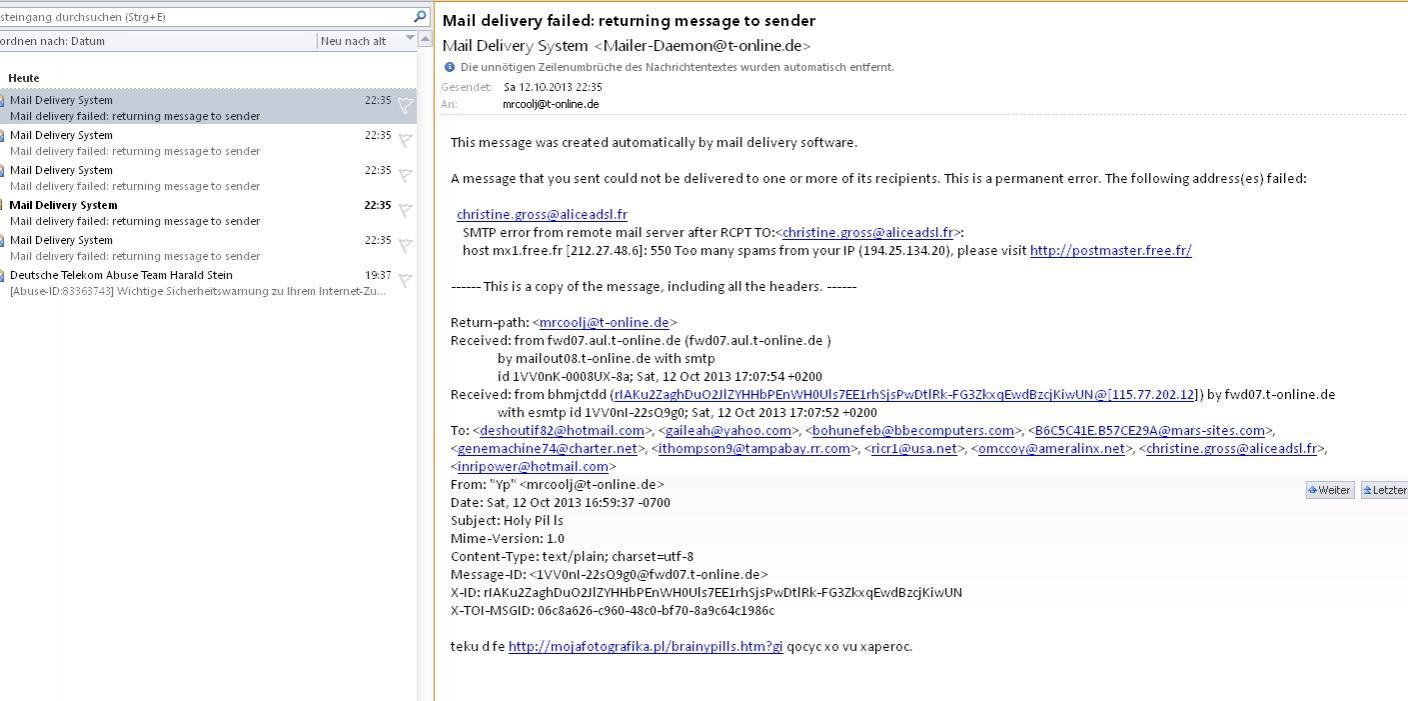The image size is (1408, 701).
Task: Click the 'Content-Type: text/plain' header line
Action: point(572,557)
